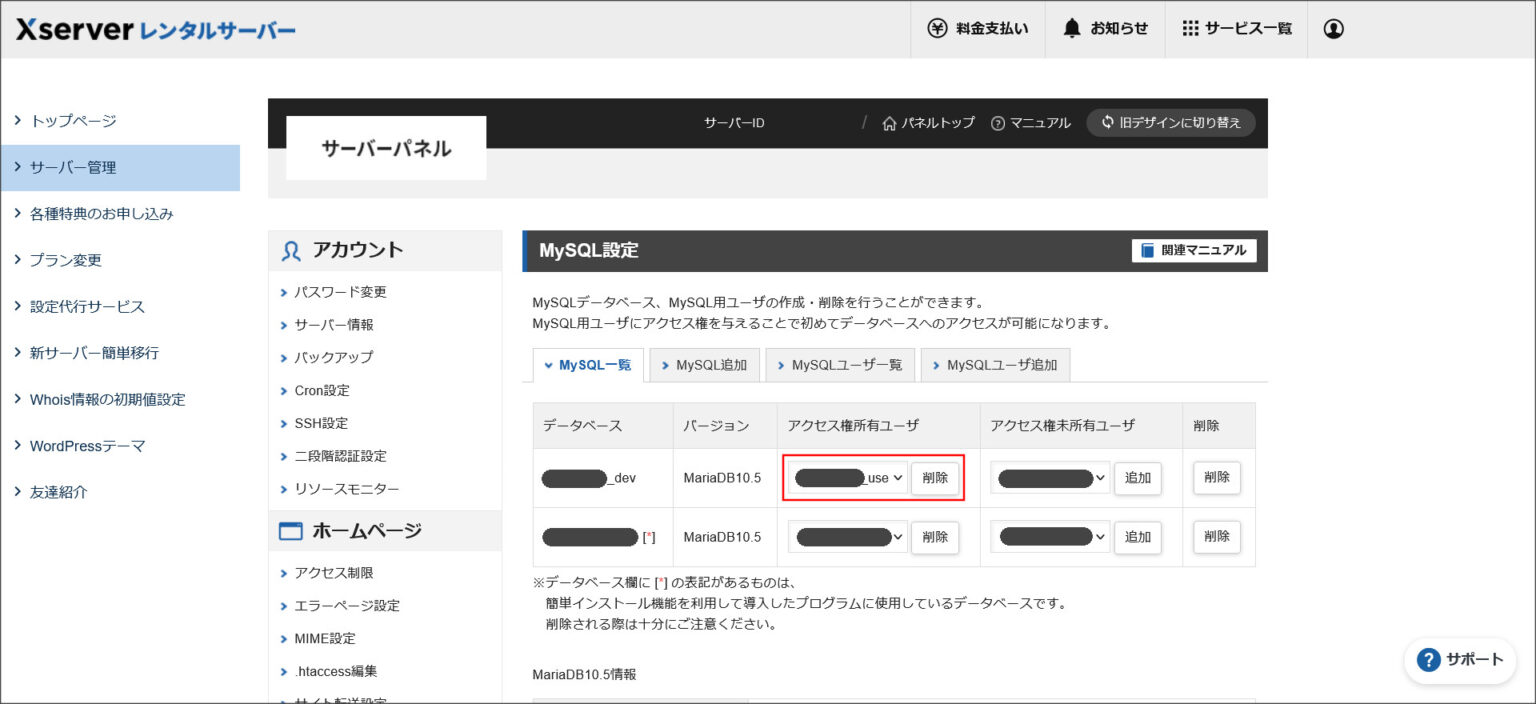Open the MySQLユーザ一覧 tab

[x=840, y=365]
